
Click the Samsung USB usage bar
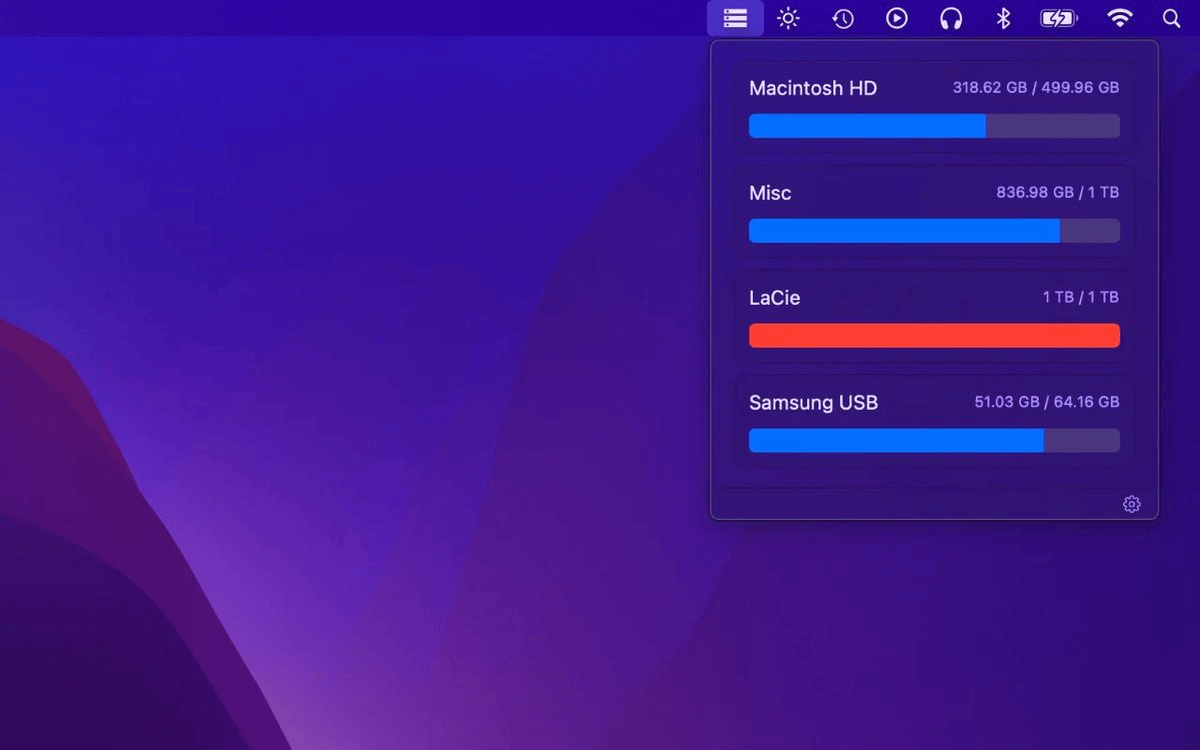point(934,441)
